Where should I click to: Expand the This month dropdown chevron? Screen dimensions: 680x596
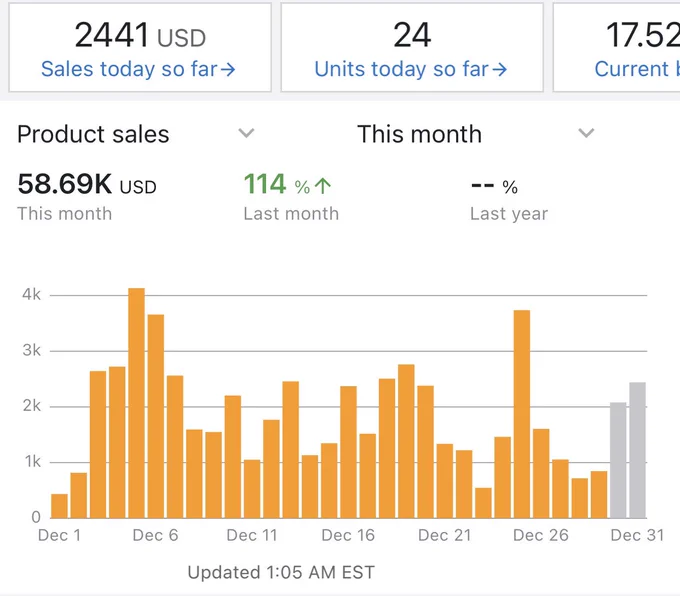point(586,133)
